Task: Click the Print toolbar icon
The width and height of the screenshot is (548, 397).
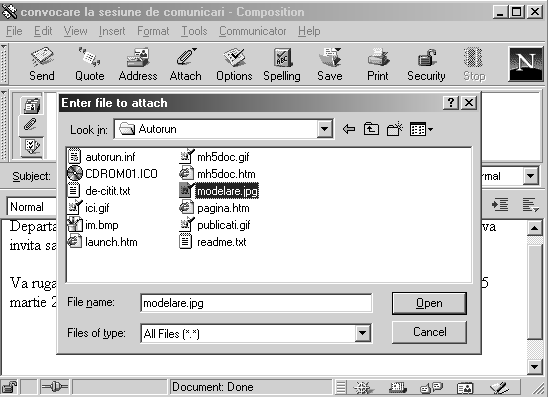Action: [x=378, y=64]
